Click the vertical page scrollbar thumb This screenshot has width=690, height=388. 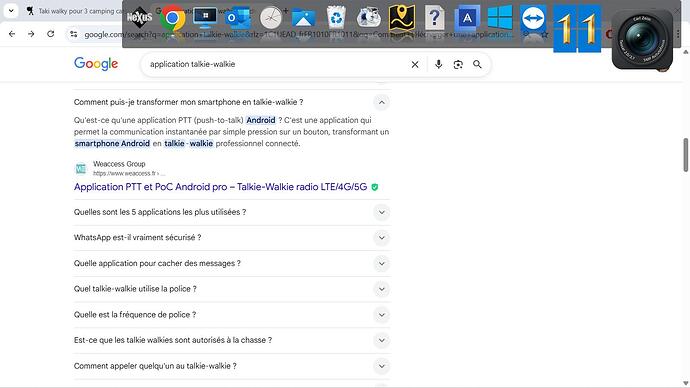tap(686, 155)
